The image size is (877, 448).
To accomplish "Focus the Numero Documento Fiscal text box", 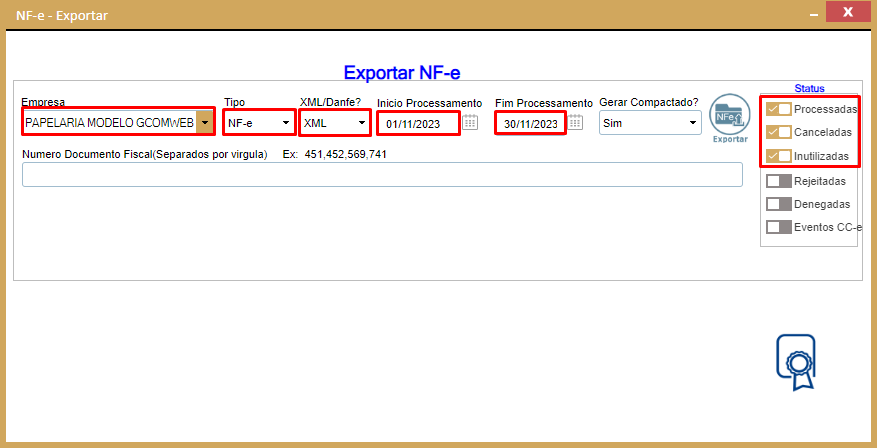I will click(x=382, y=175).
